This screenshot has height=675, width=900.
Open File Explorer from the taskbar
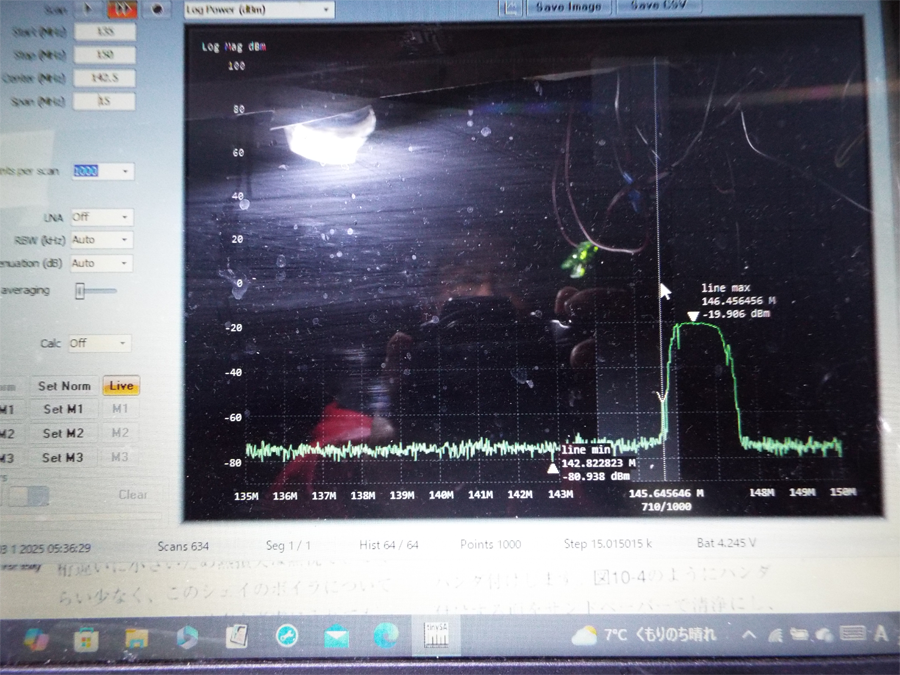click(x=136, y=636)
